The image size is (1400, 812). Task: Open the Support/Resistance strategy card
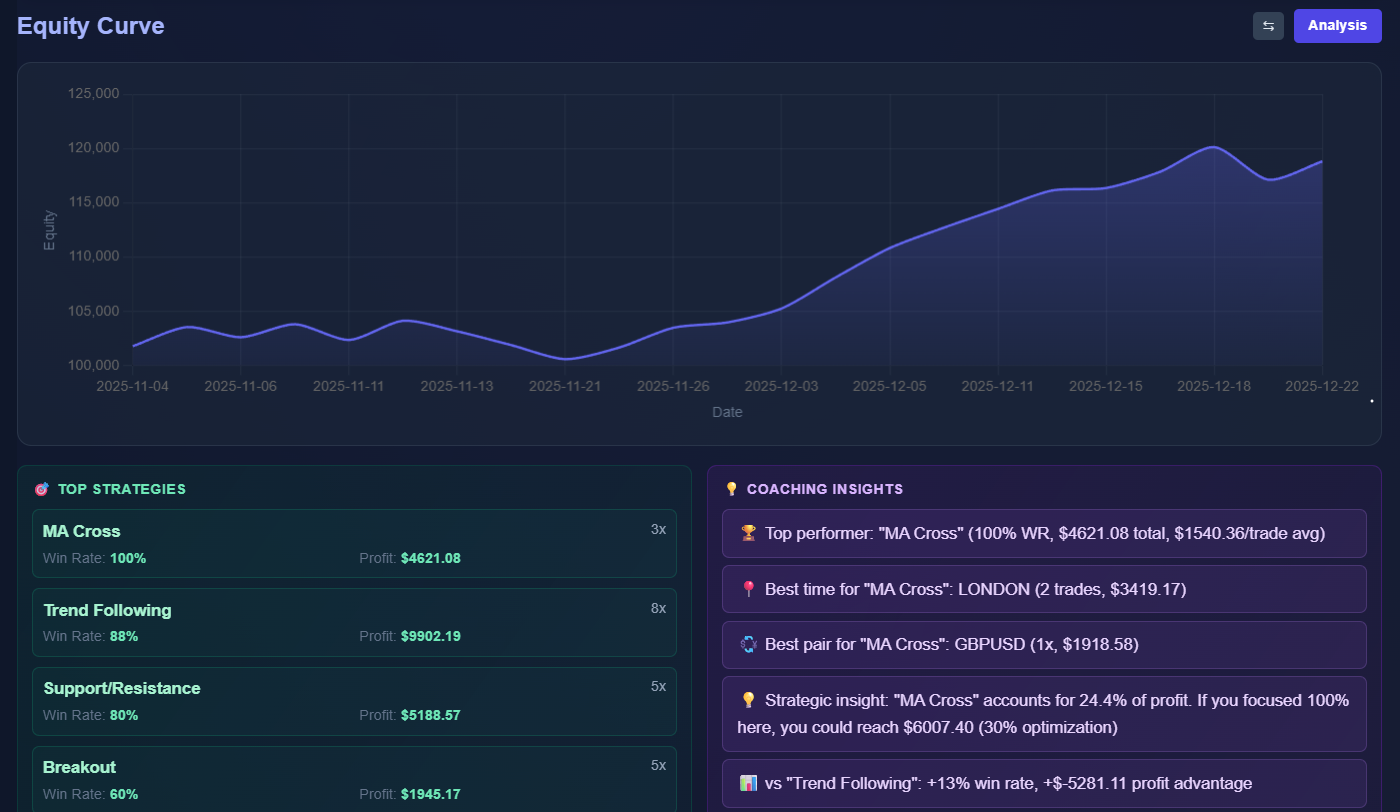point(354,701)
